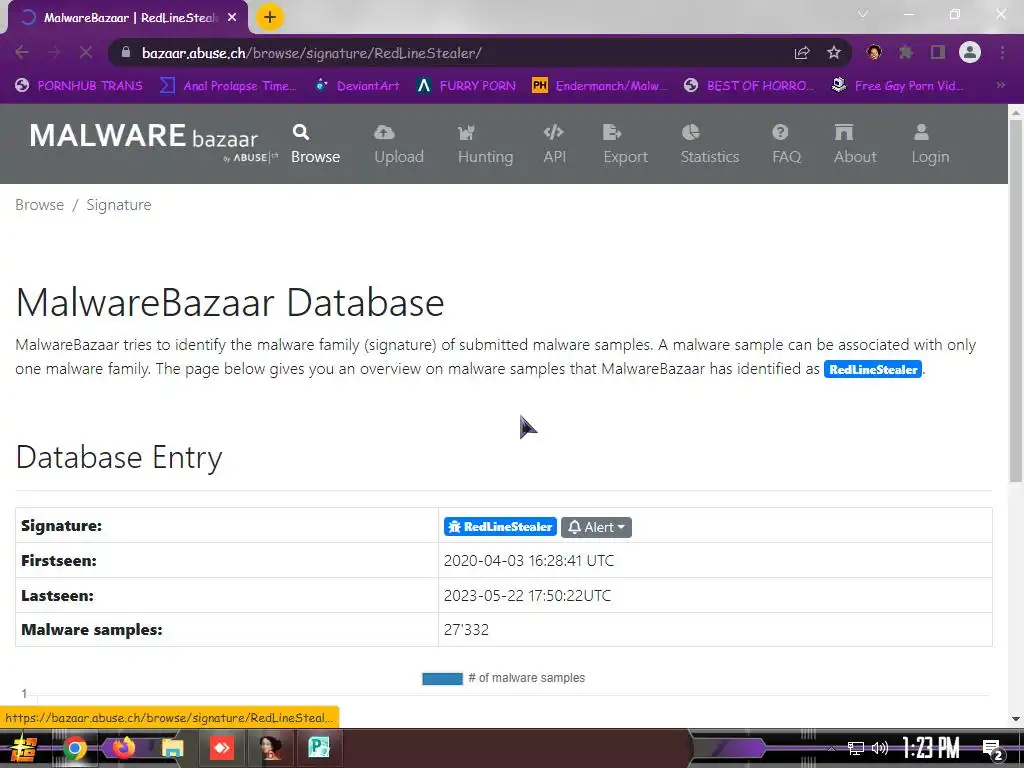Open Chrome profile avatar menu

(970, 52)
